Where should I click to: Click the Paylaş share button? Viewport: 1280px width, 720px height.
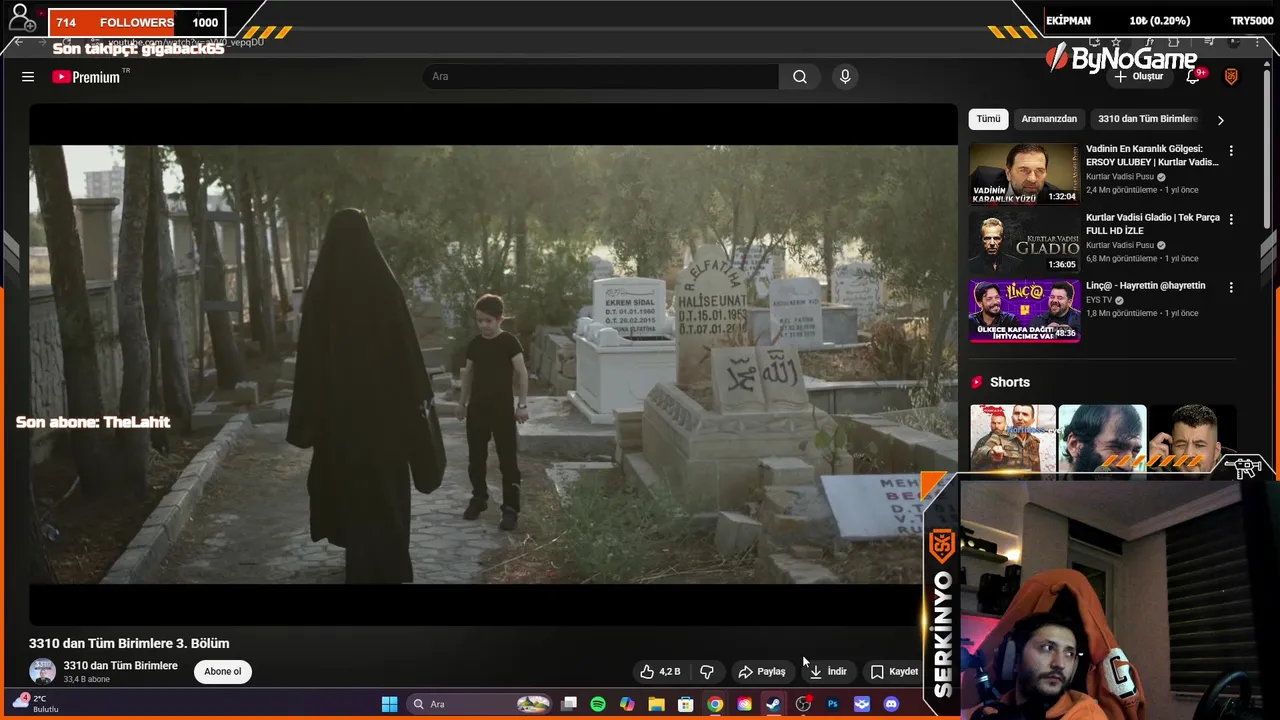coord(761,672)
